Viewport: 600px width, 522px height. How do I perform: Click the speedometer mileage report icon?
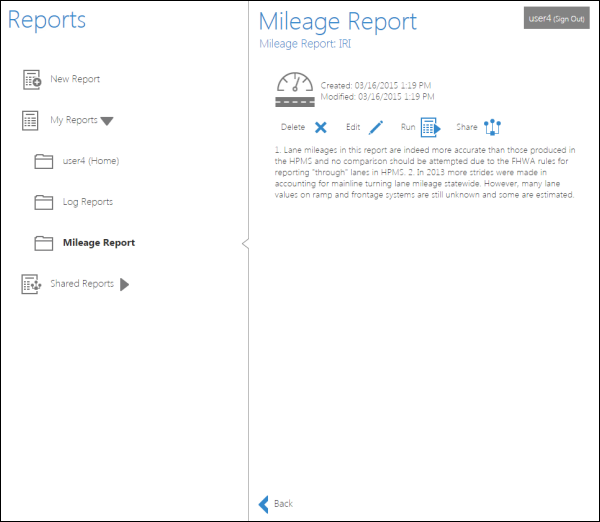[295, 89]
